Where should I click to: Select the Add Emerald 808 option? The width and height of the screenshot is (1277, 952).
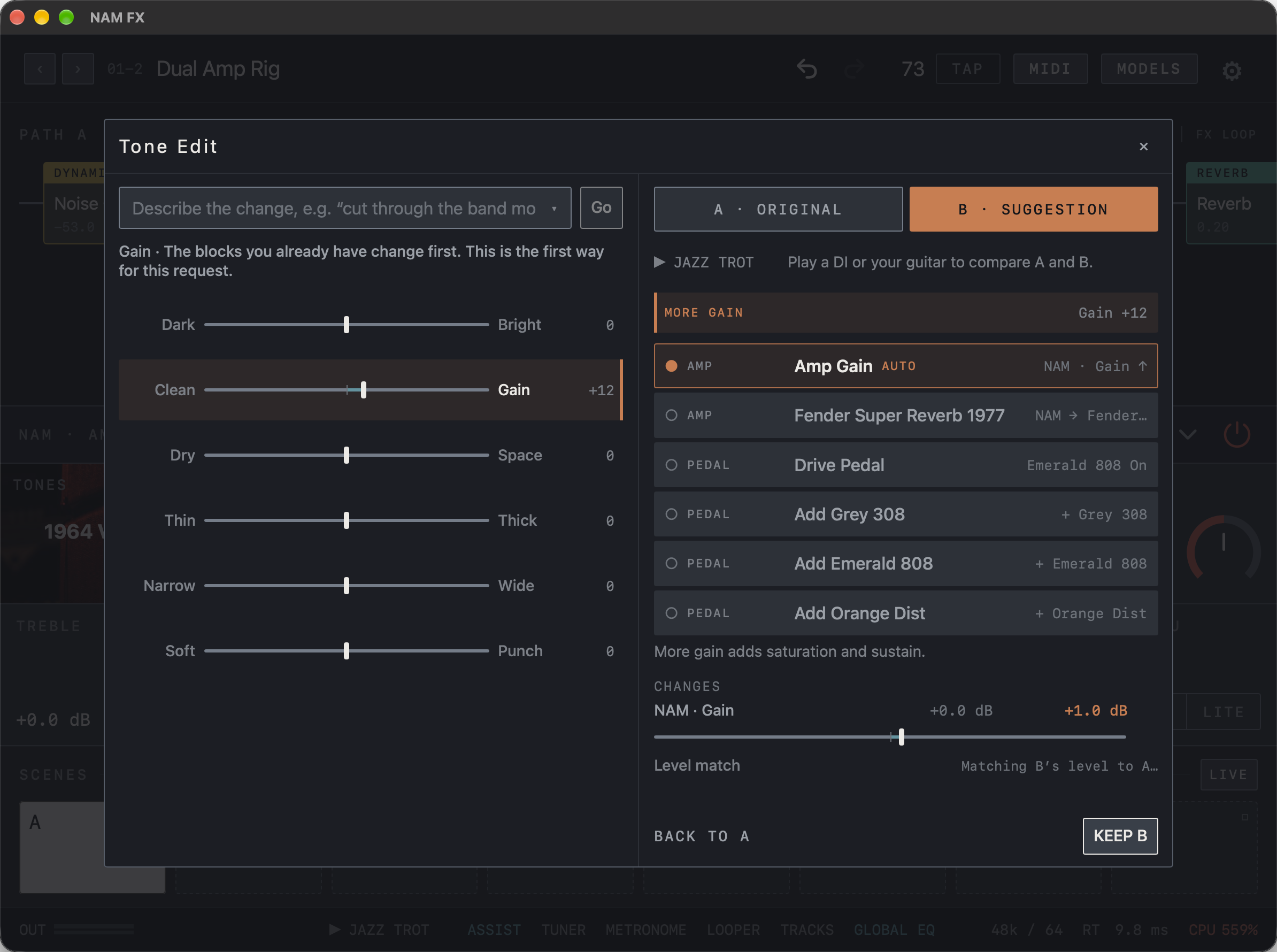(906, 564)
